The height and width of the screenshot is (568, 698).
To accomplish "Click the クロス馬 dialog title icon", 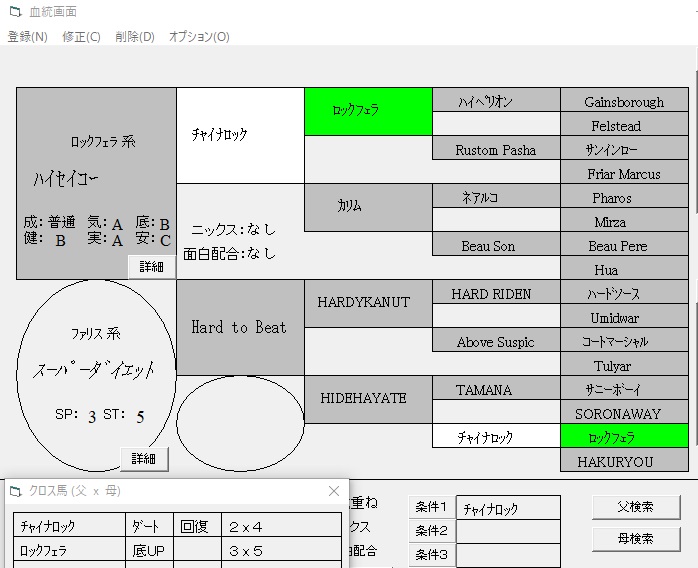I will (16, 491).
